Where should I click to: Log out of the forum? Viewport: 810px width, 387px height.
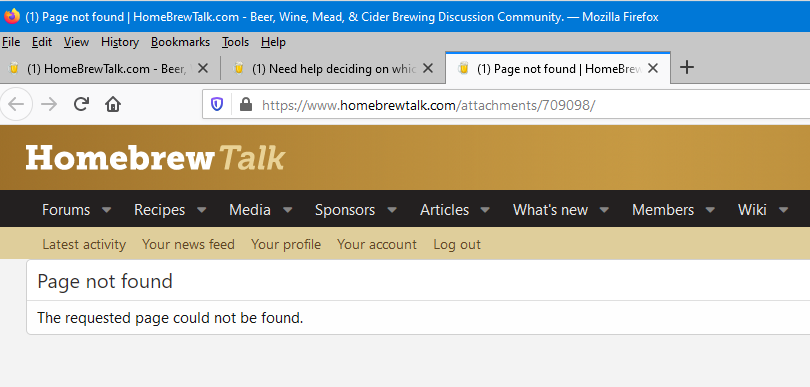point(457,244)
